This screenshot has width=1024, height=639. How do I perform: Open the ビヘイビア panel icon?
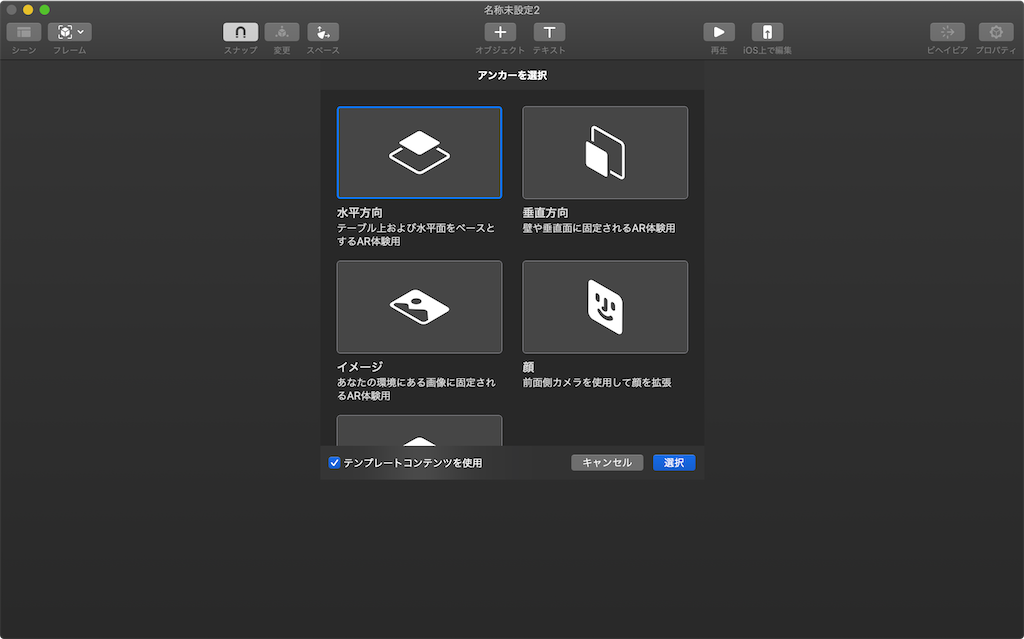948,31
